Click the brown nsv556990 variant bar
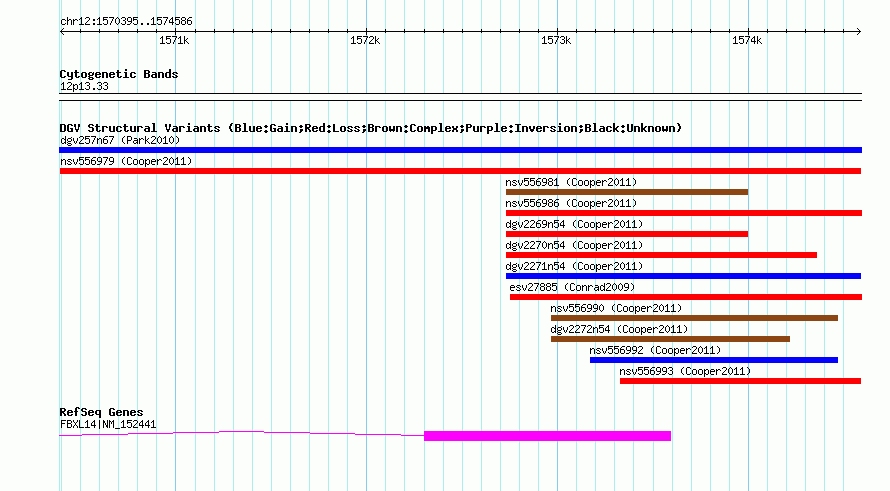The height and width of the screenshot is (491, 890). coord(694,318)
